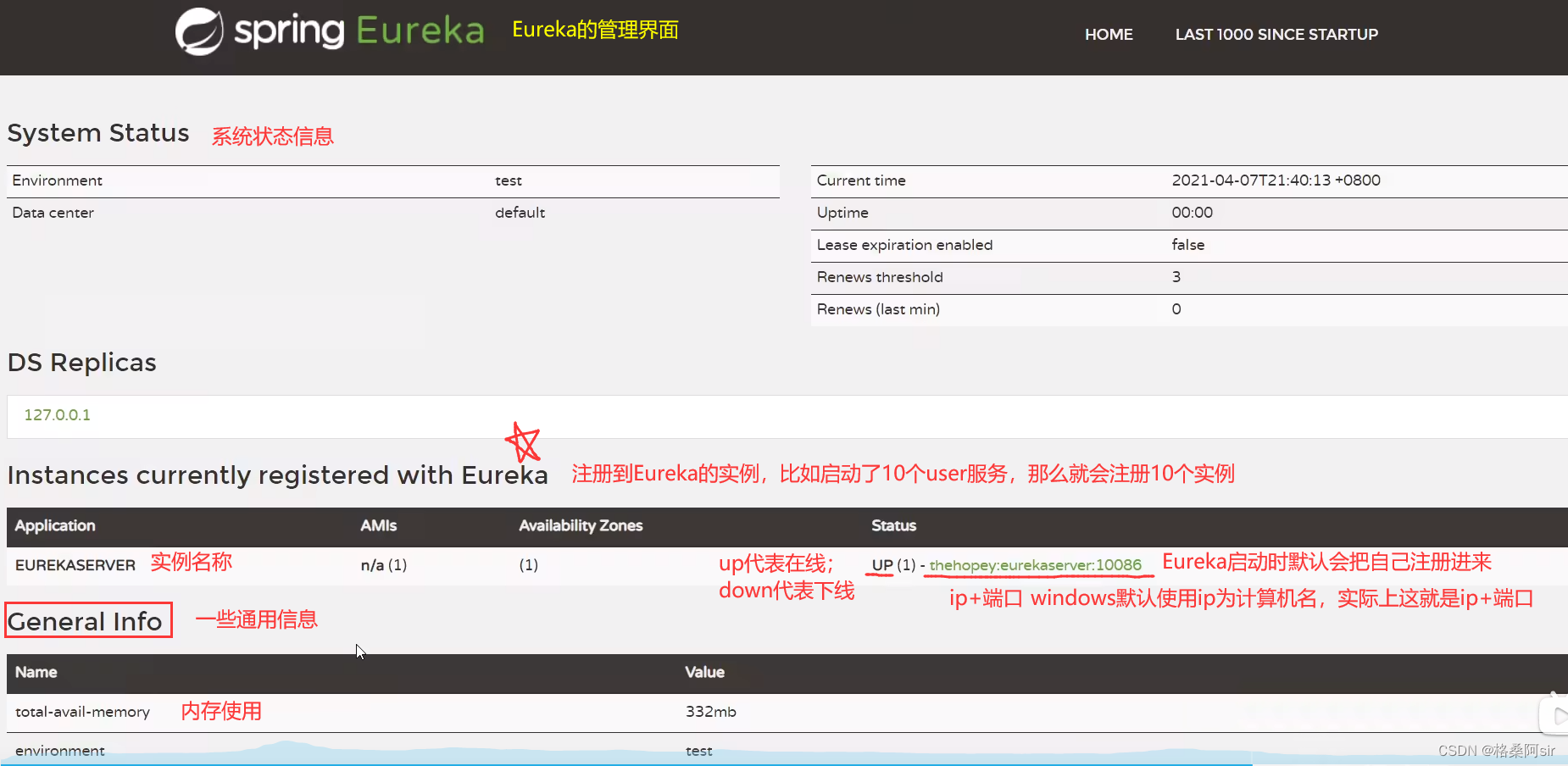Click 'Lease expiration enabled' label
Image resolution: width=1568 pixels, height=766 pixels.
pos(904,245)
